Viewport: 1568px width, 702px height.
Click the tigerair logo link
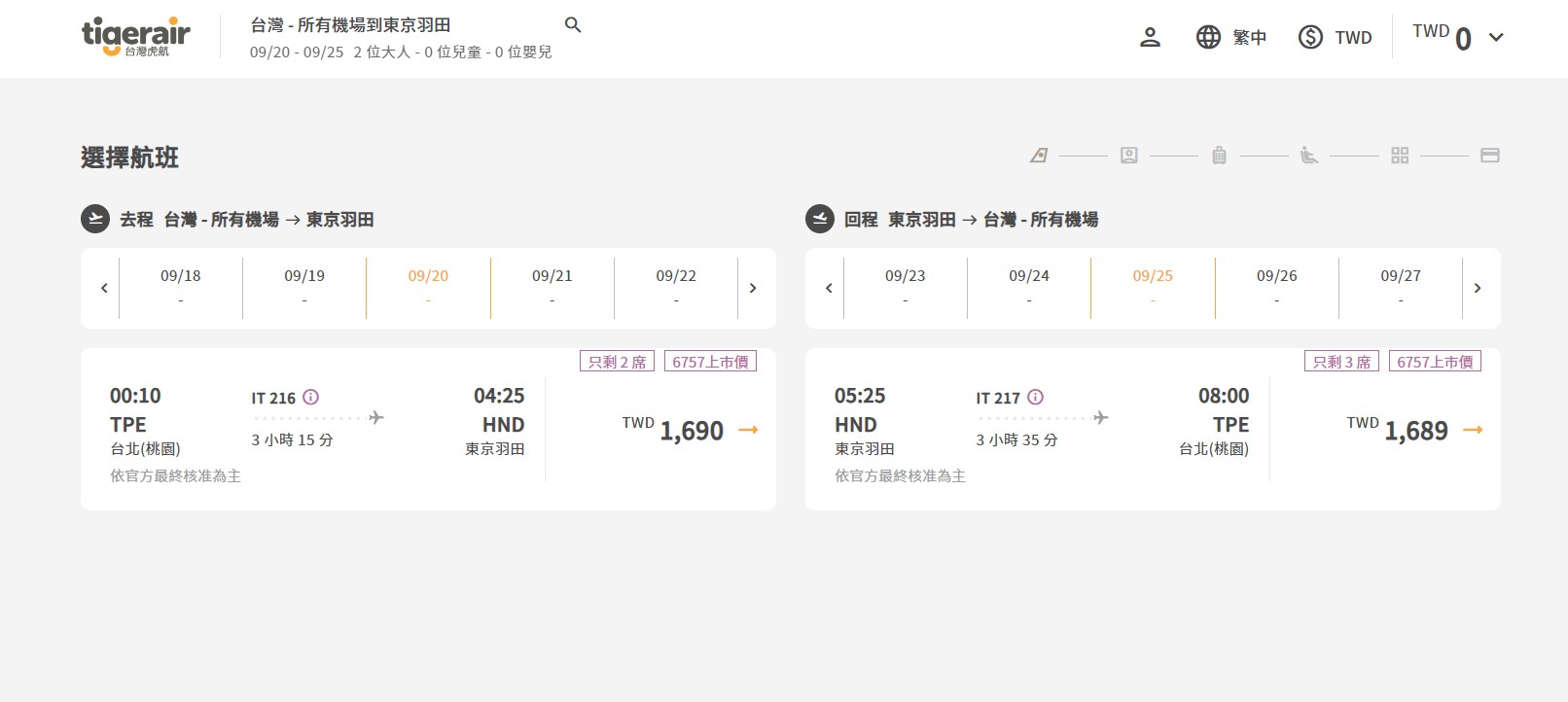[135, 37]
